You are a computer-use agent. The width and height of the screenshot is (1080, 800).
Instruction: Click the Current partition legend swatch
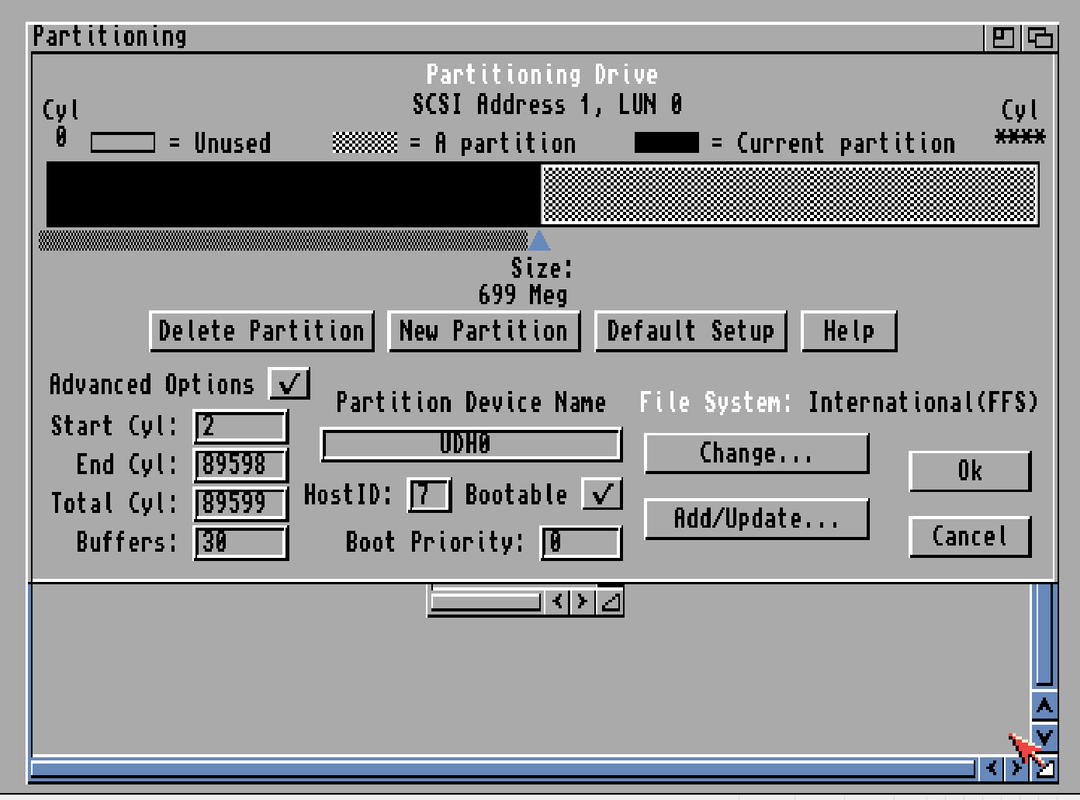point(666,143)
